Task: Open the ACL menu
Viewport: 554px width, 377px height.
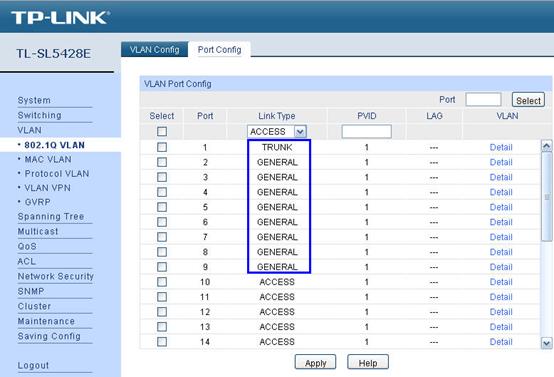Action: 26,261
